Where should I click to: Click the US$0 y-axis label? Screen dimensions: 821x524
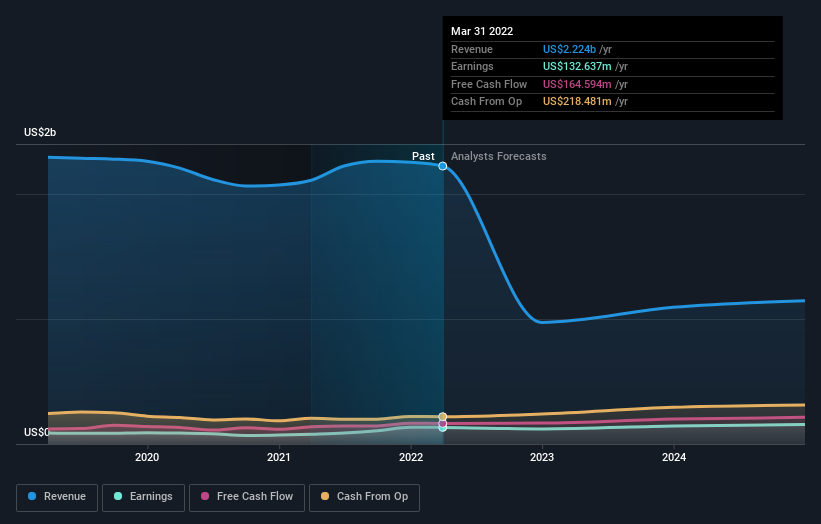(x=36, y=432)
